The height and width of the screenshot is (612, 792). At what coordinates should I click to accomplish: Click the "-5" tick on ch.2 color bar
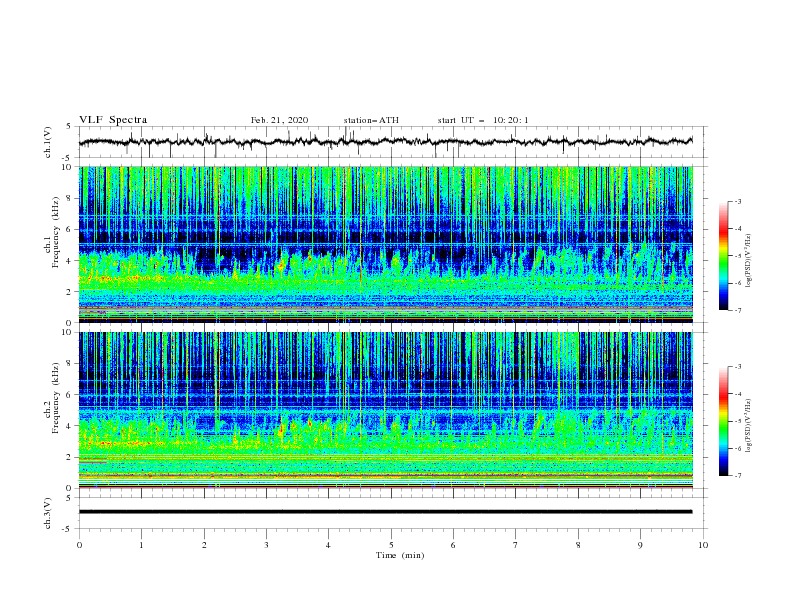[737, 421]
